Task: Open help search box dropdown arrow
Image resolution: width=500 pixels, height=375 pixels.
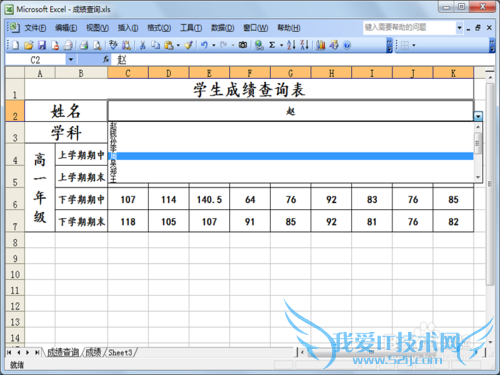Action: [x=459, y=28]
